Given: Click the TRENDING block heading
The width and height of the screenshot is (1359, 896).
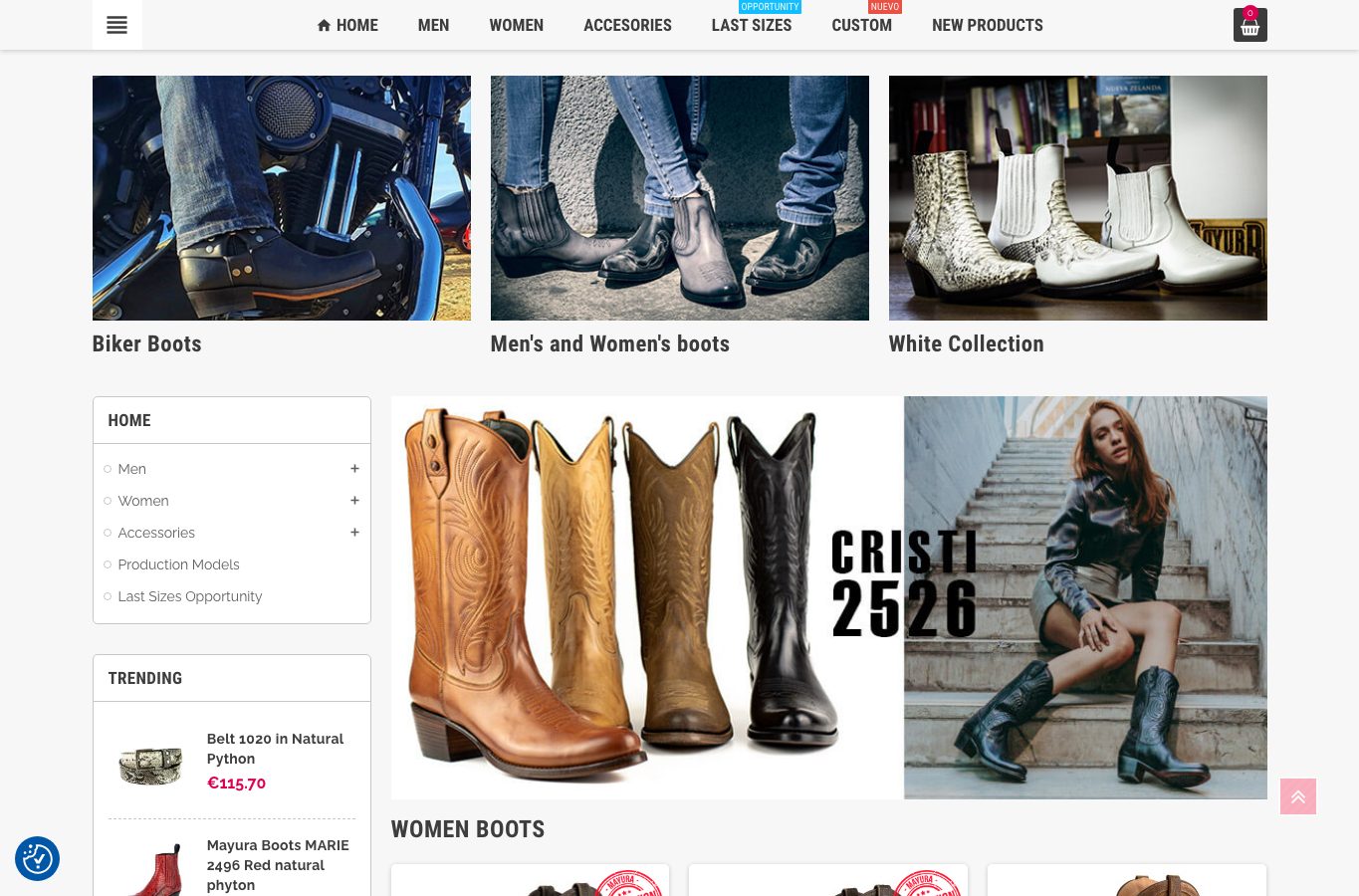Looking at the screenshot, I should click(x=145, y=678).
